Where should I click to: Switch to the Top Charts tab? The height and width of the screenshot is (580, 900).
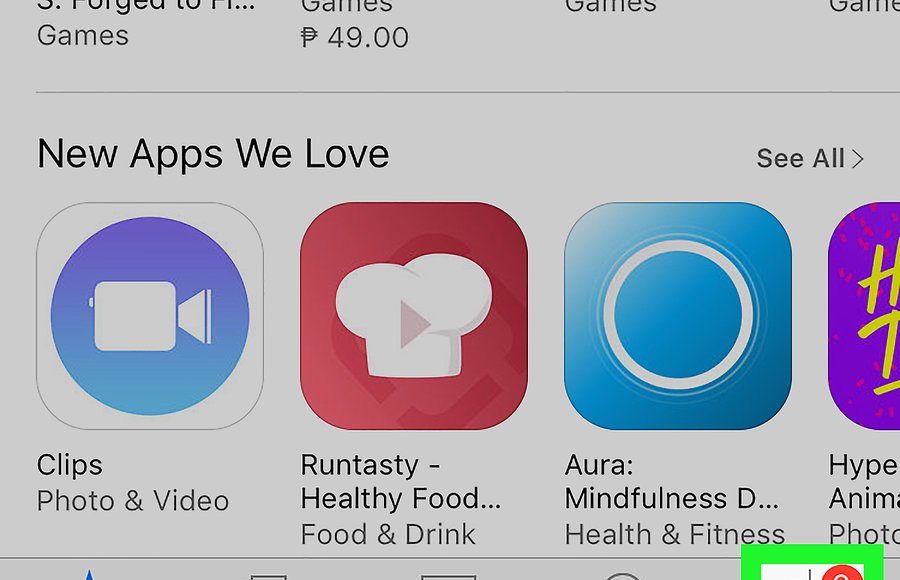448,576
